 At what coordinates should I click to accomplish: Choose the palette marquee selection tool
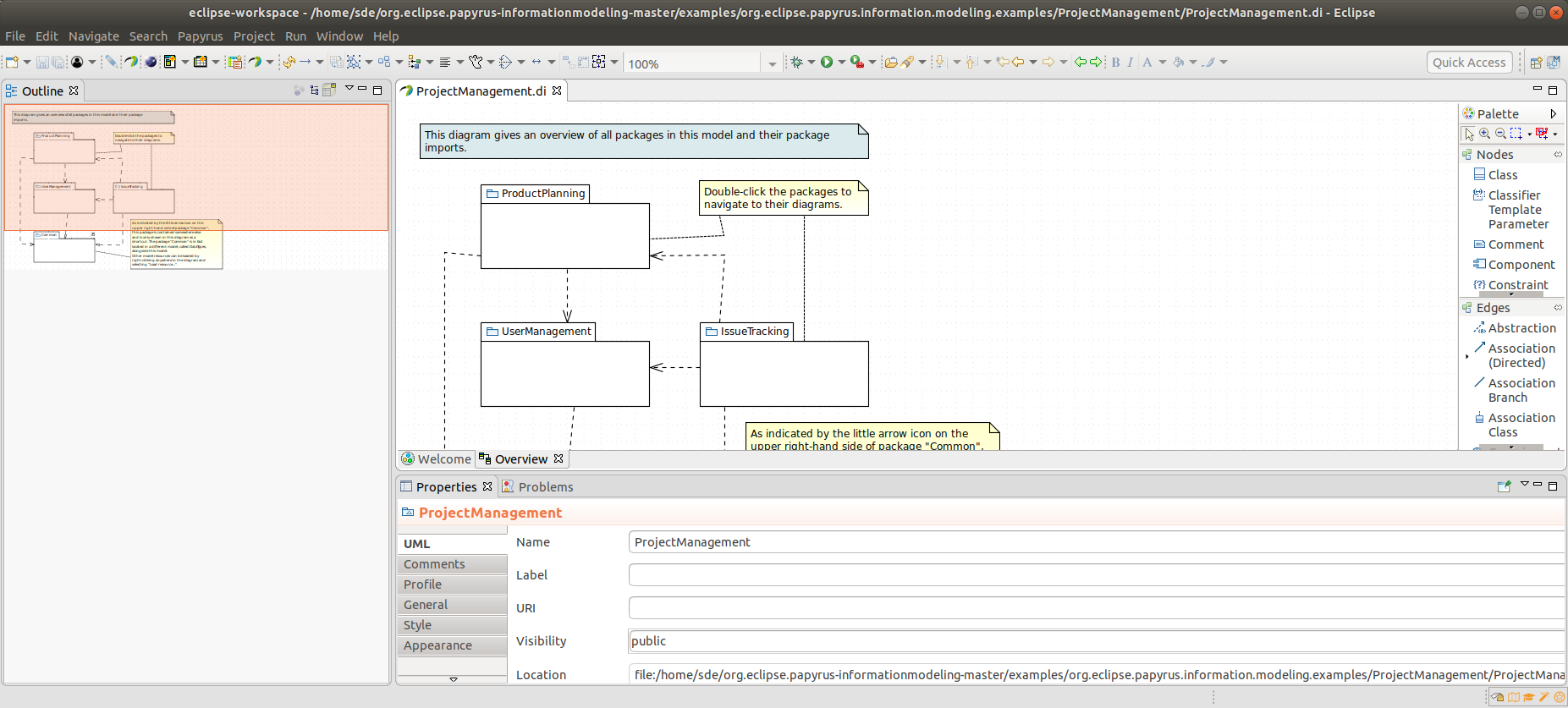tap(1516, 134)
